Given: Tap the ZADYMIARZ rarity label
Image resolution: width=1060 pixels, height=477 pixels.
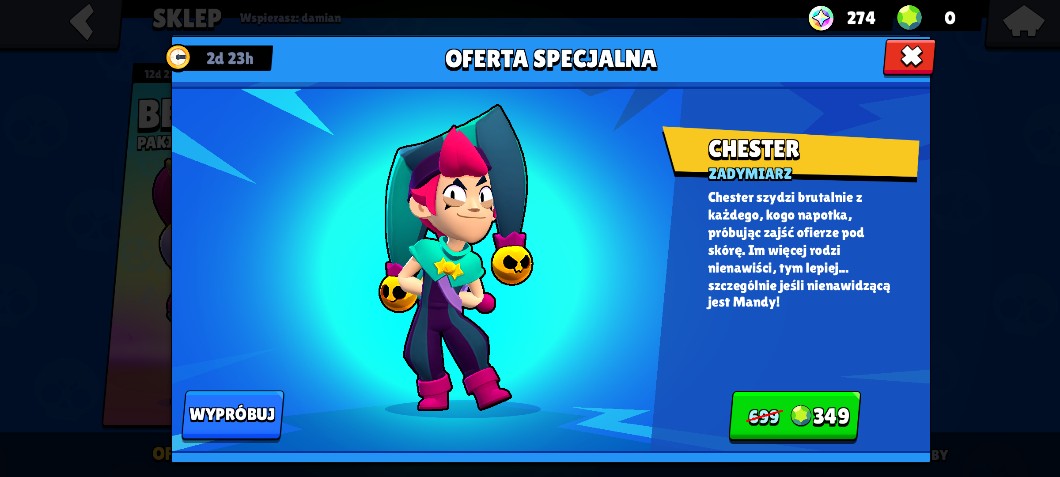Looking at the screenshot, I should click(x=750, y=174).
